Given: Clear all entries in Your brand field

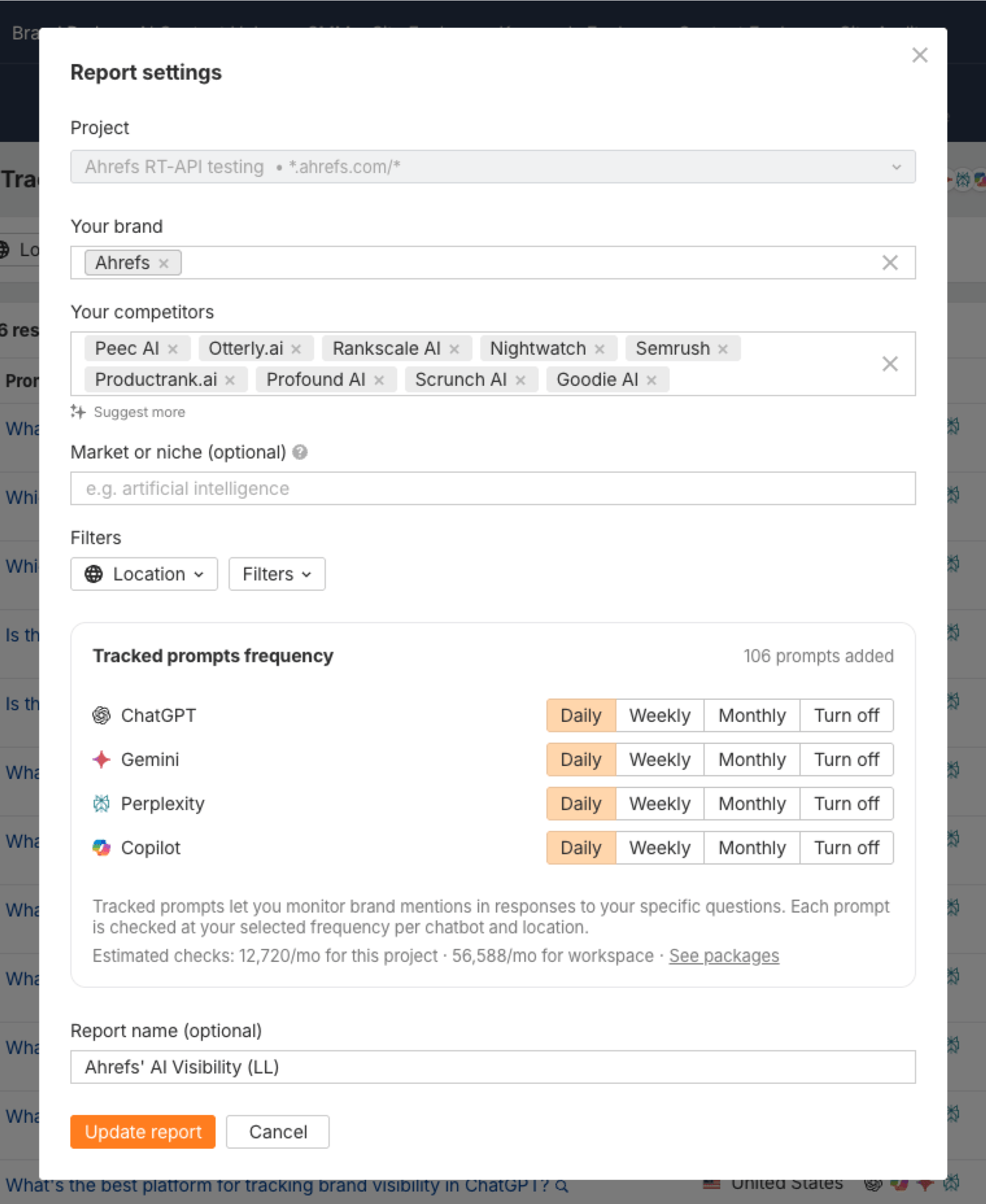Looking at the screenshot, I should (x=890, y=263).
